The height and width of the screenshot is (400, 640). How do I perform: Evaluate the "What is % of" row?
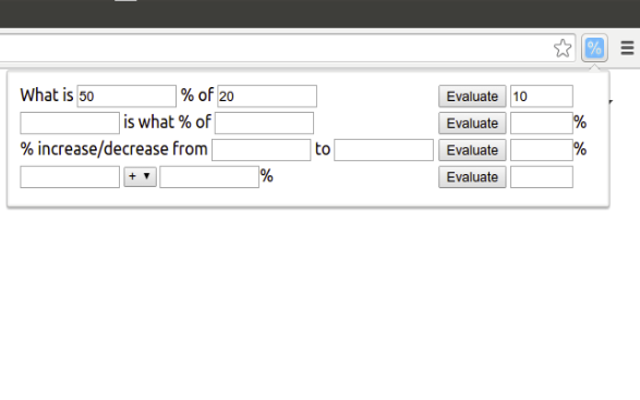(472, 96)
